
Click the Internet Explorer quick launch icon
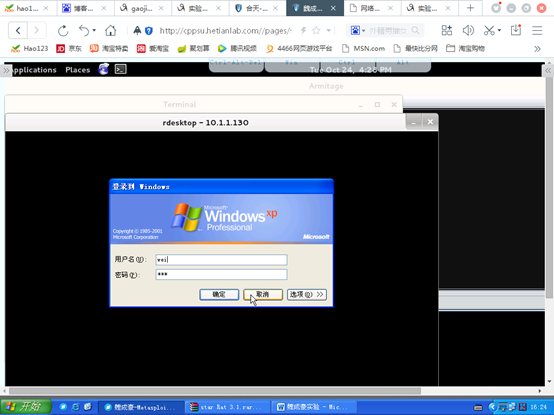(76, 407)
